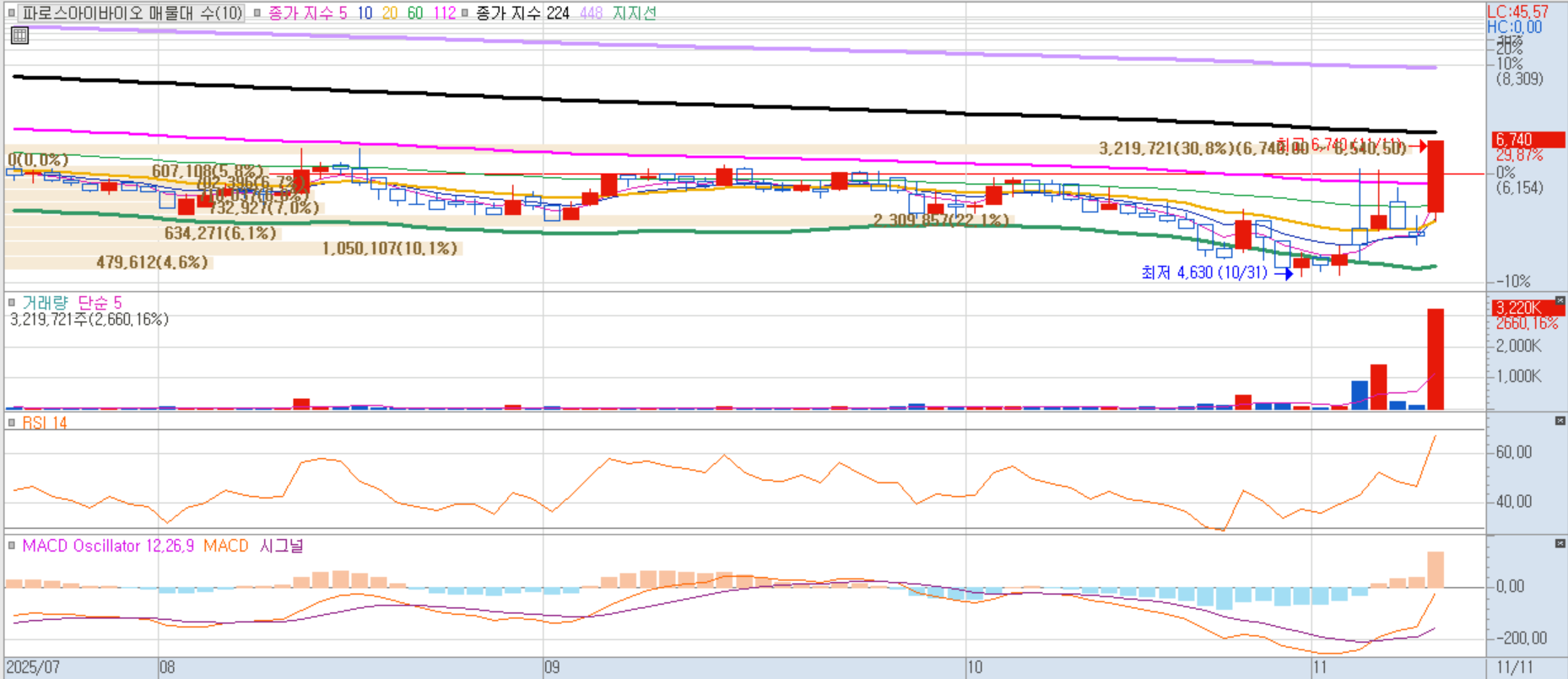Click the 2025/07 date axis label

tap(34, 667)
